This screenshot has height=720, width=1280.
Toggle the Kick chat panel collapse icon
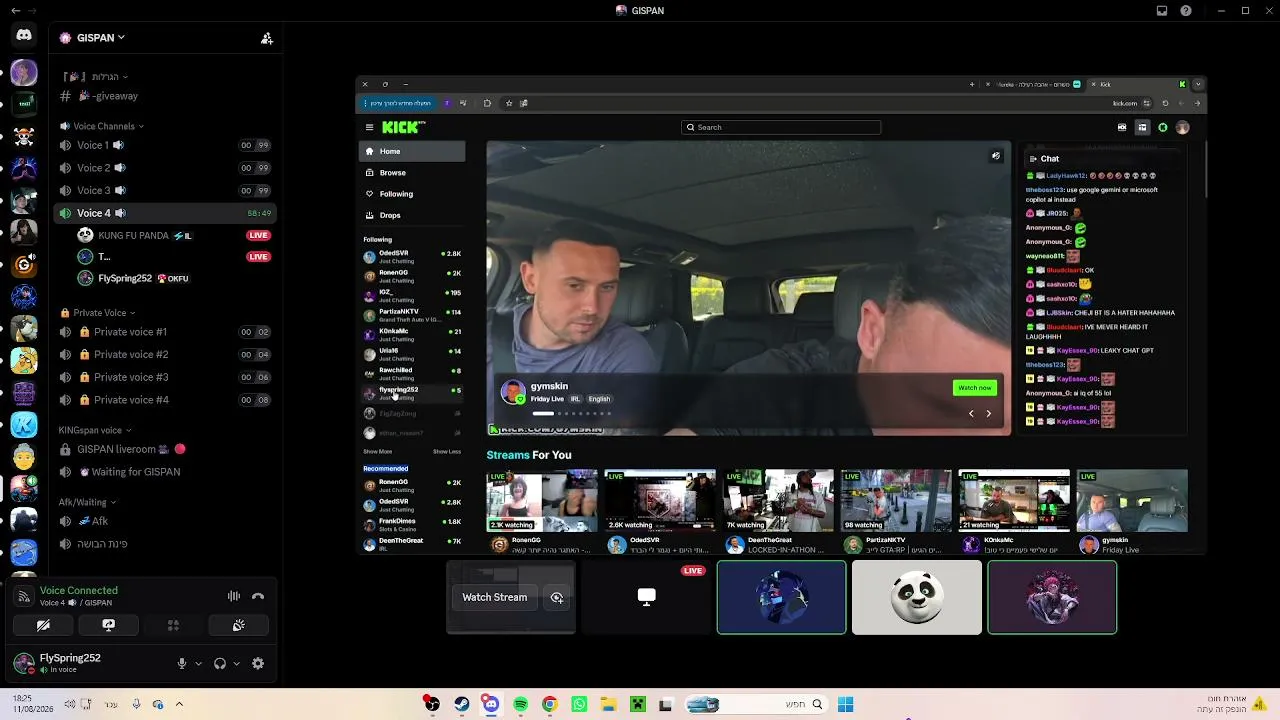[1033, 158]
